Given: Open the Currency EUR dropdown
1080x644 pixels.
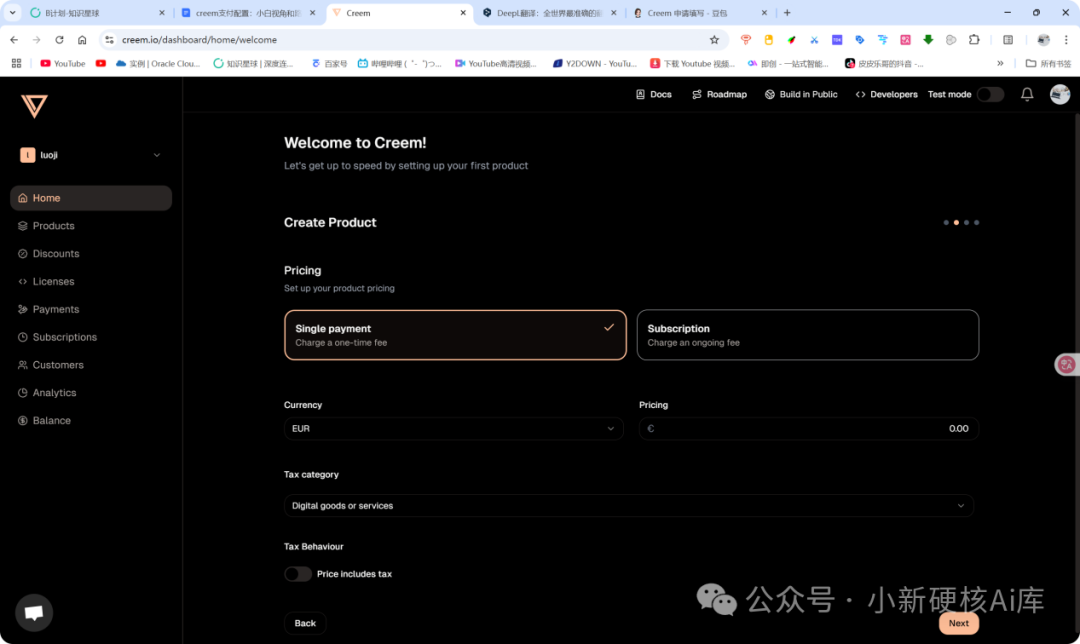Looking at the screenshot, I should click(453, 428).
